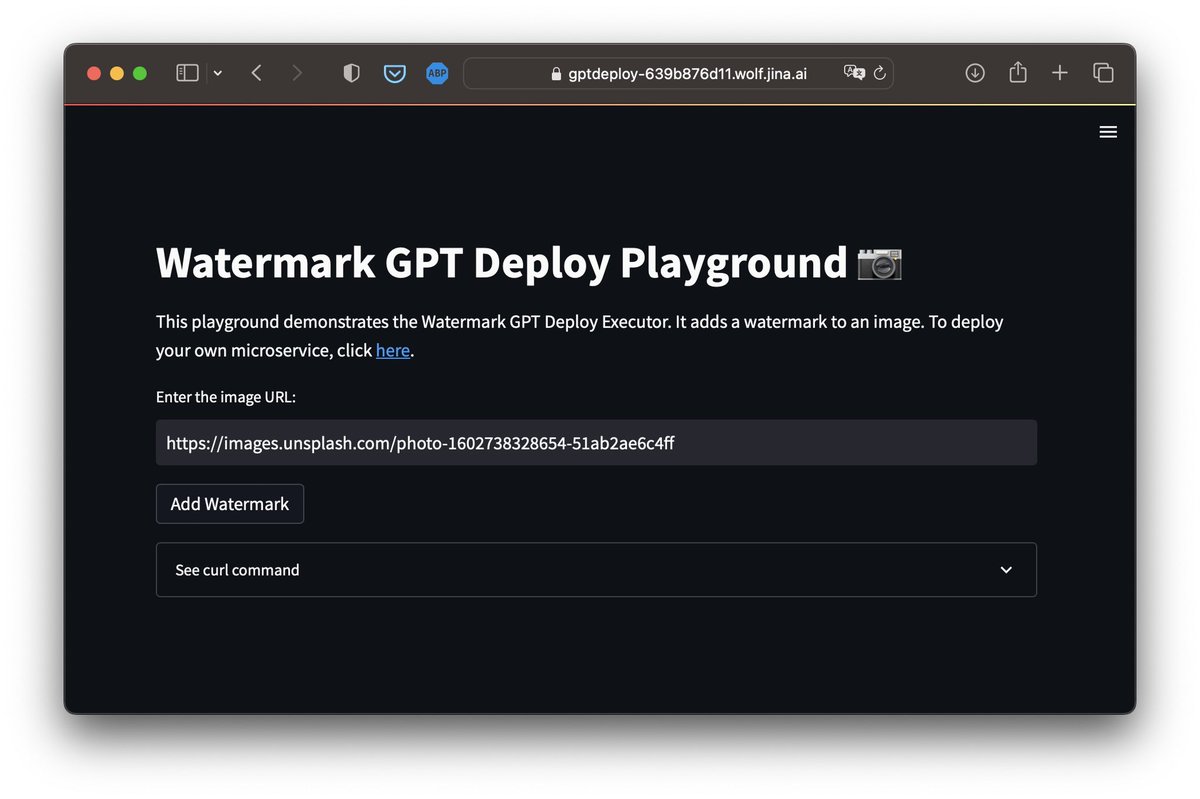Open the webpage hamburger menu

[x=1108, y=131]
